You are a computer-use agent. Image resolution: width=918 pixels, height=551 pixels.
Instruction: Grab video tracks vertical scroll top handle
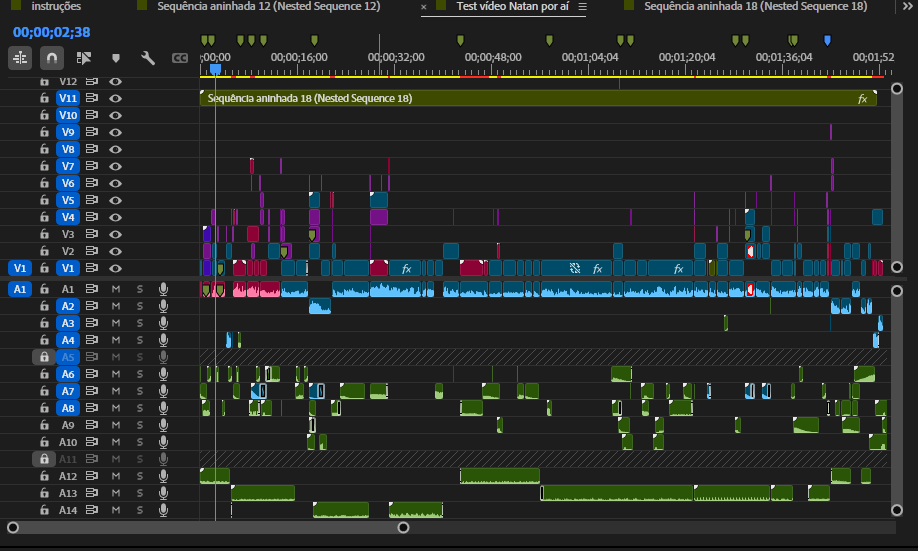(x=897, y=88)
